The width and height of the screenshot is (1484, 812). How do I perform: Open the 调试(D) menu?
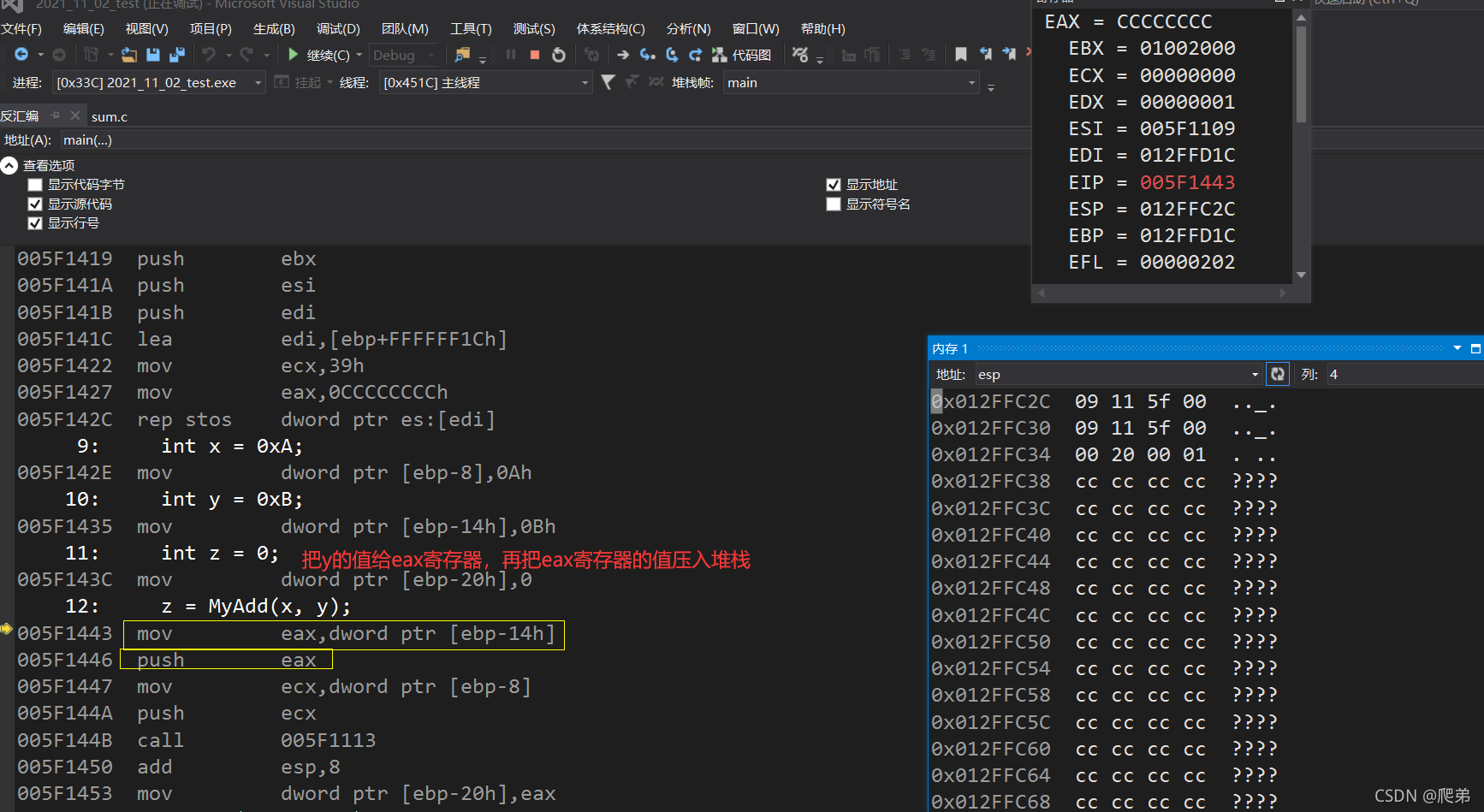338,28
